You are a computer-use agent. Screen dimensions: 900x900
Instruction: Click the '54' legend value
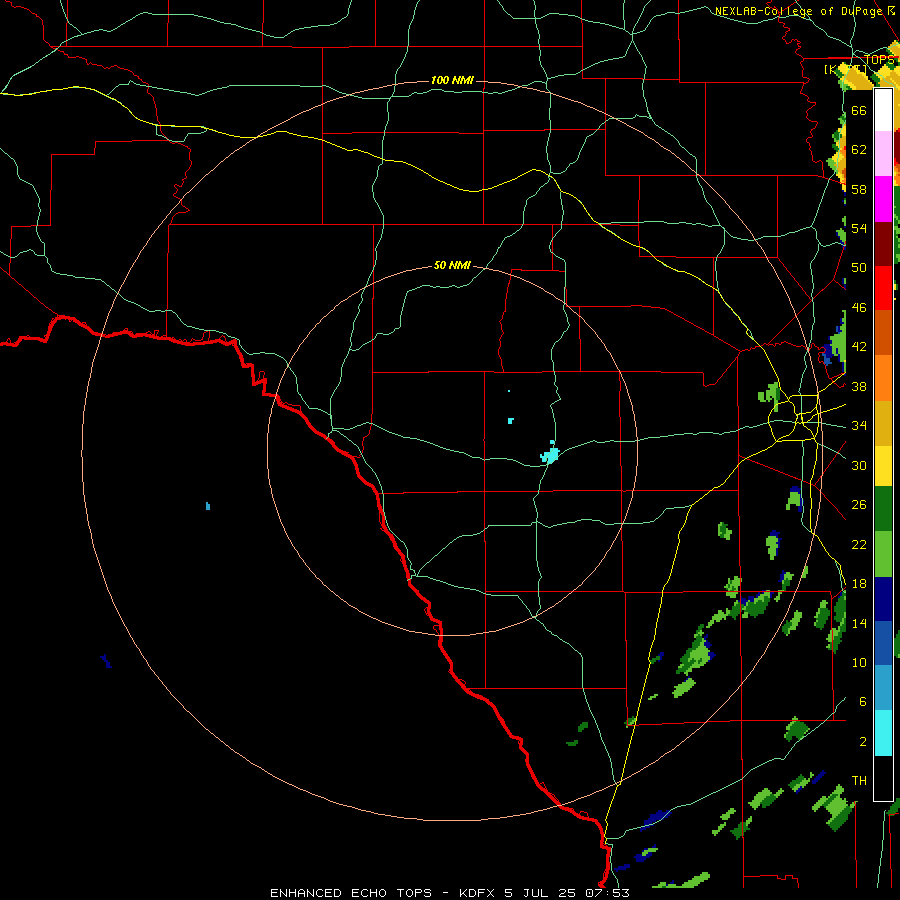click(859, 228)
